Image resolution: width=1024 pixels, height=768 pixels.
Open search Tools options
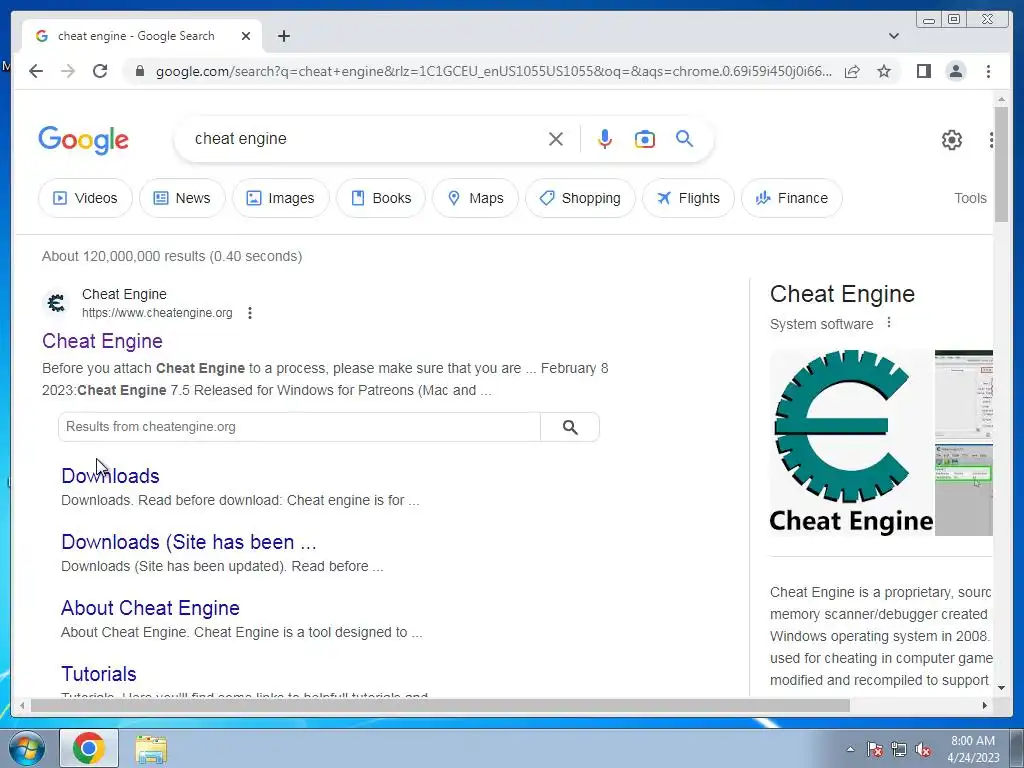[970, 198]
